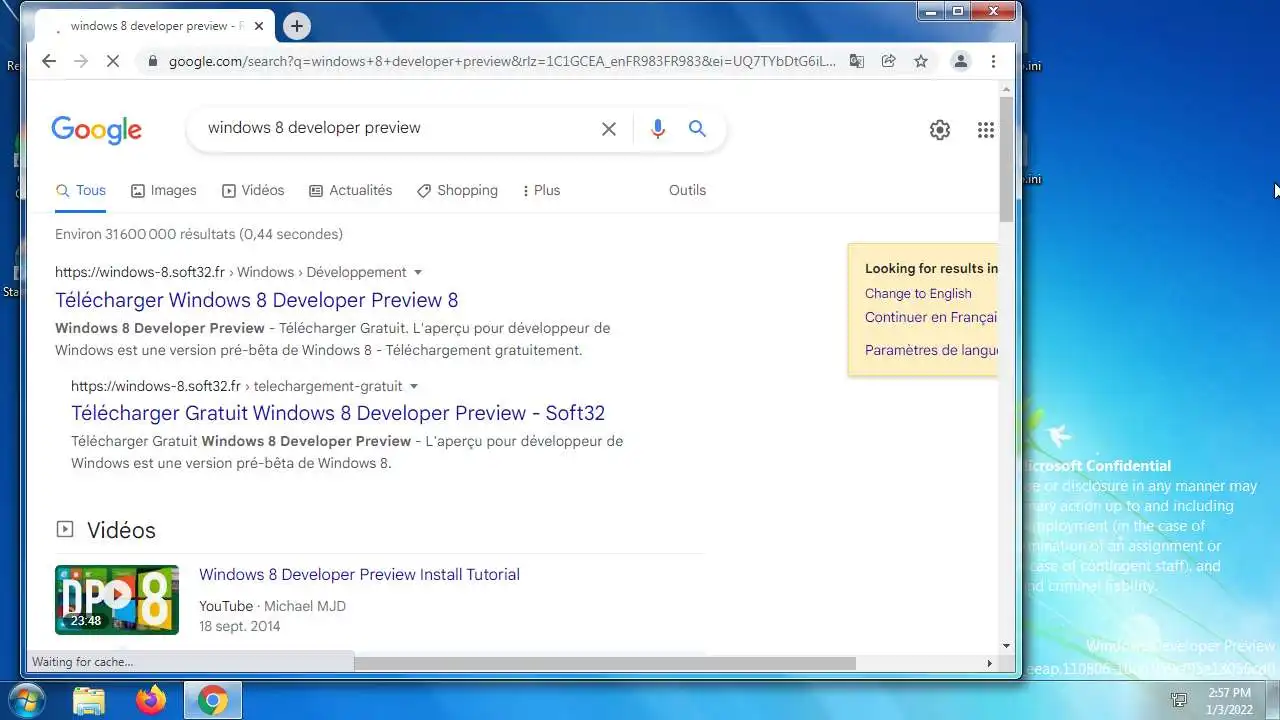Viewport: 1280px width, 720px height.
Task: Open Windows Start orb
Action: point(26,700)
